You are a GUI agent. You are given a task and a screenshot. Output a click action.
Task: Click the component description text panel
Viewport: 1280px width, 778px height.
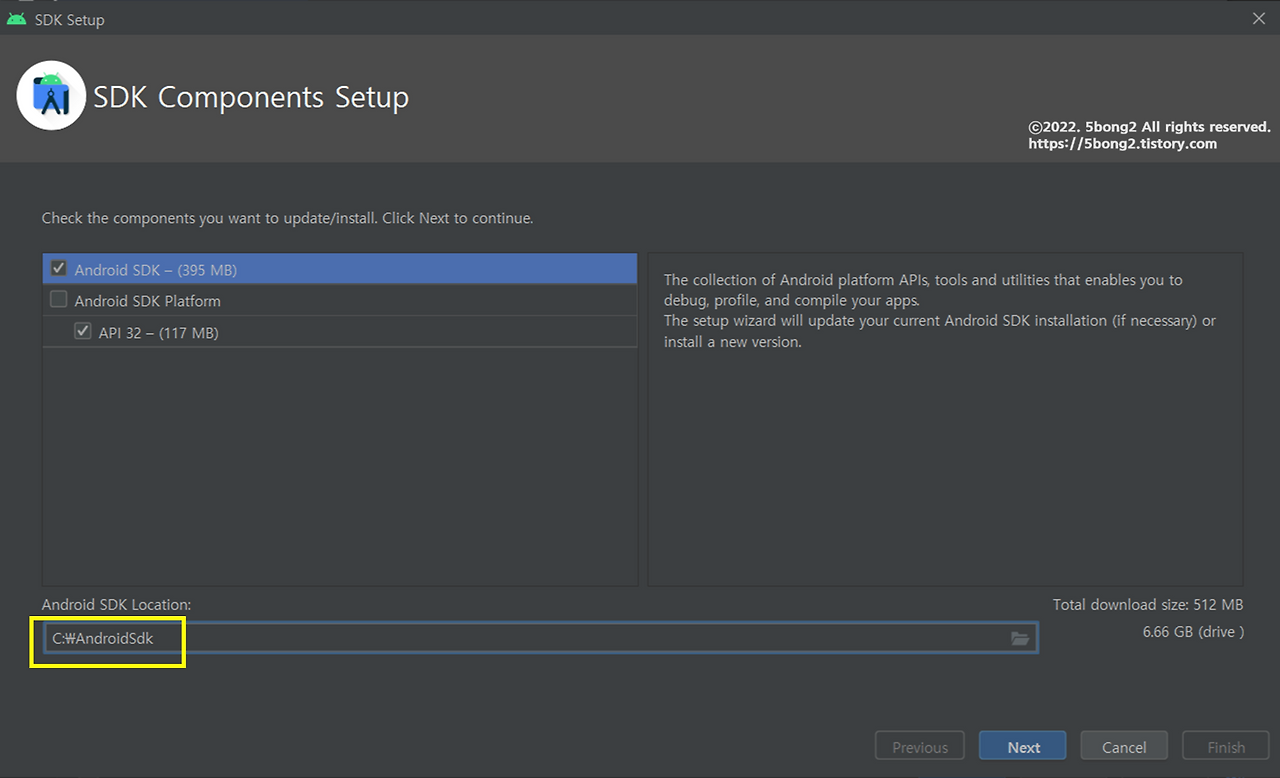[945, 419]
